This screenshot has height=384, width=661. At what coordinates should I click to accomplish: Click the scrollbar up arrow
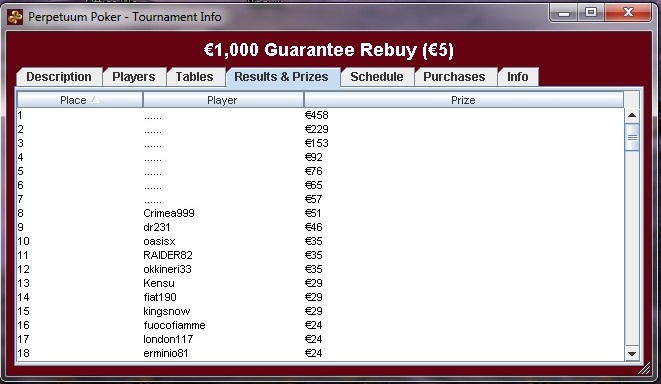[x=631, y=115]
